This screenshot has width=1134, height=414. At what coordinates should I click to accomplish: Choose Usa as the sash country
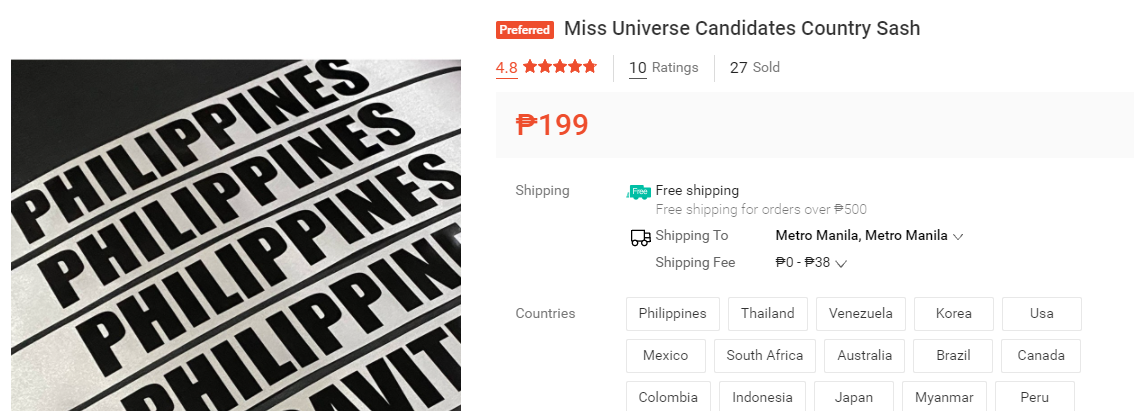(1041, 314)
